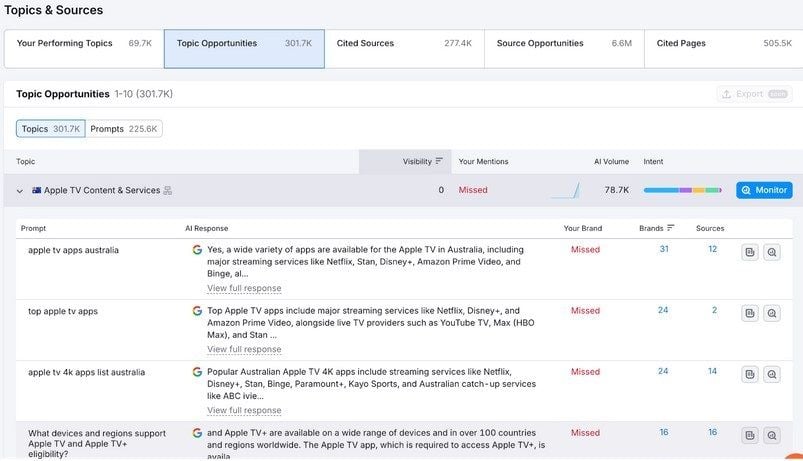Open the 14 sources count link
Viewport: 803px width, 461px height.
(x=712, y=371)
